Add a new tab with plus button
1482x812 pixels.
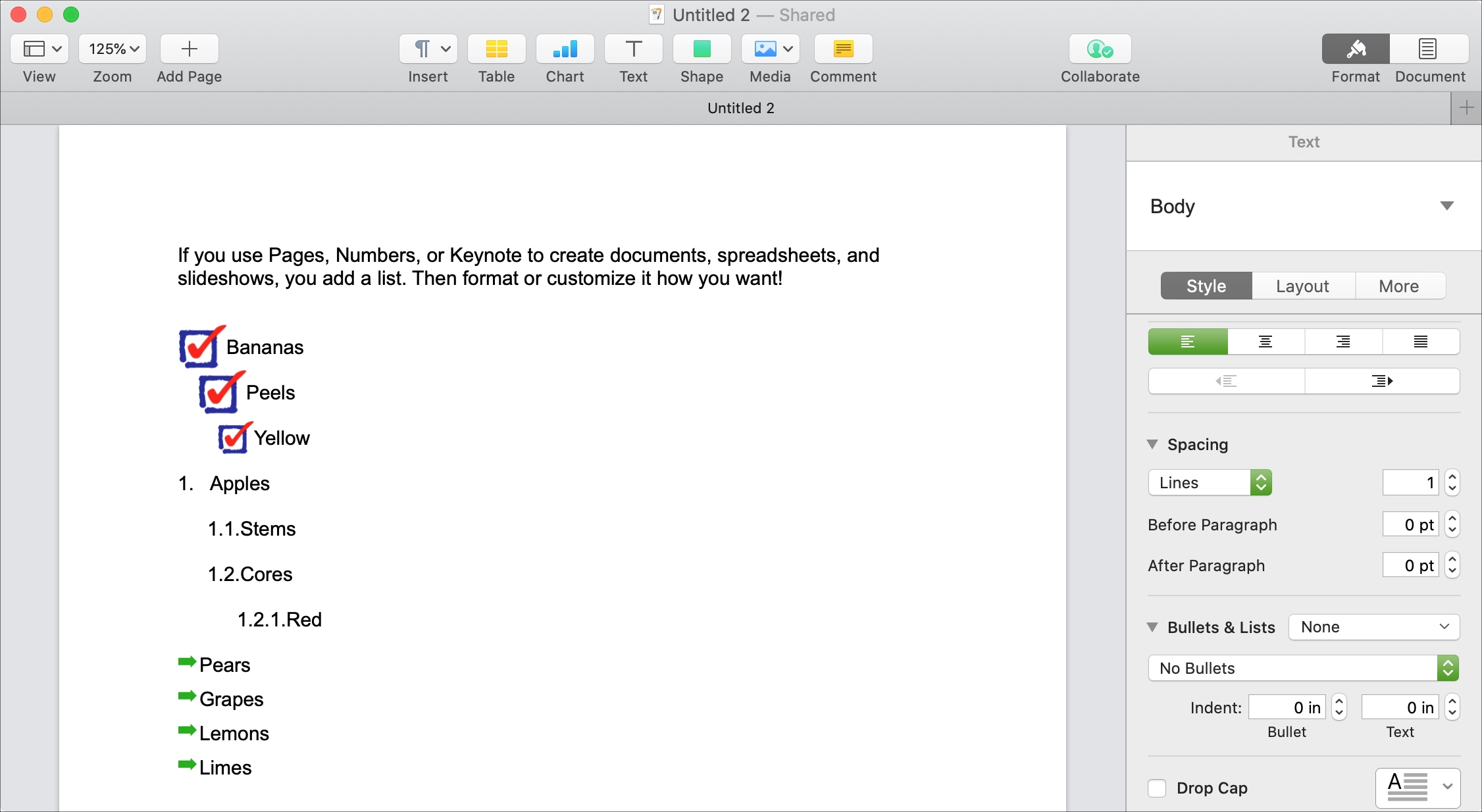pyautogui.click(x=1466, y=108)
